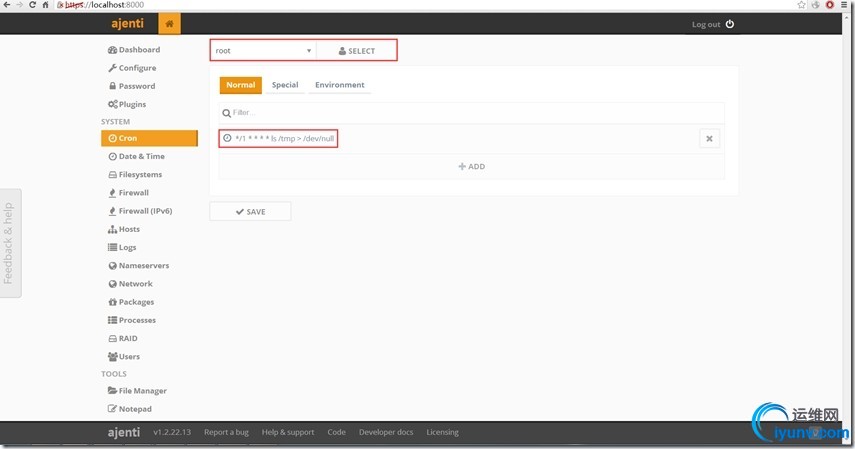Click Report a bug footer link
Viewport: 855px width, 449px height.
point(226,432)
